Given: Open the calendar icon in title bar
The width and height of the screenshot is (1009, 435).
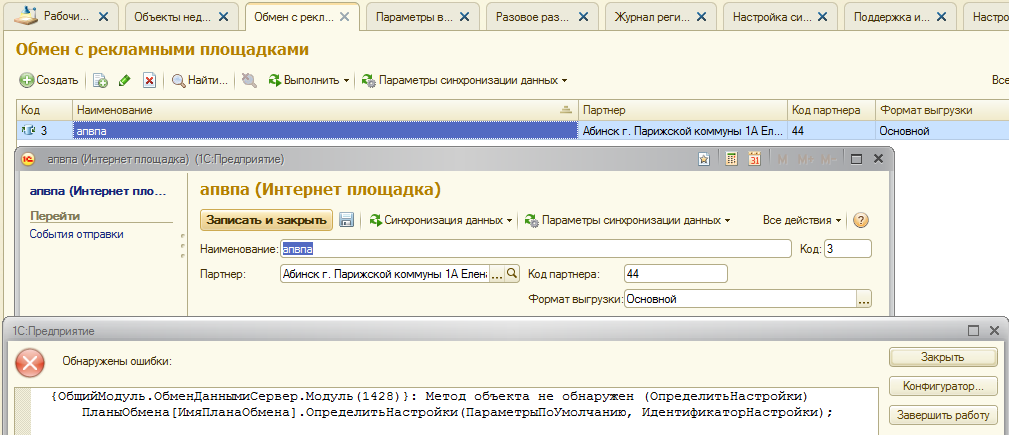Looking at the screenshot, I should pyautogui.click(x=755, y=159).
